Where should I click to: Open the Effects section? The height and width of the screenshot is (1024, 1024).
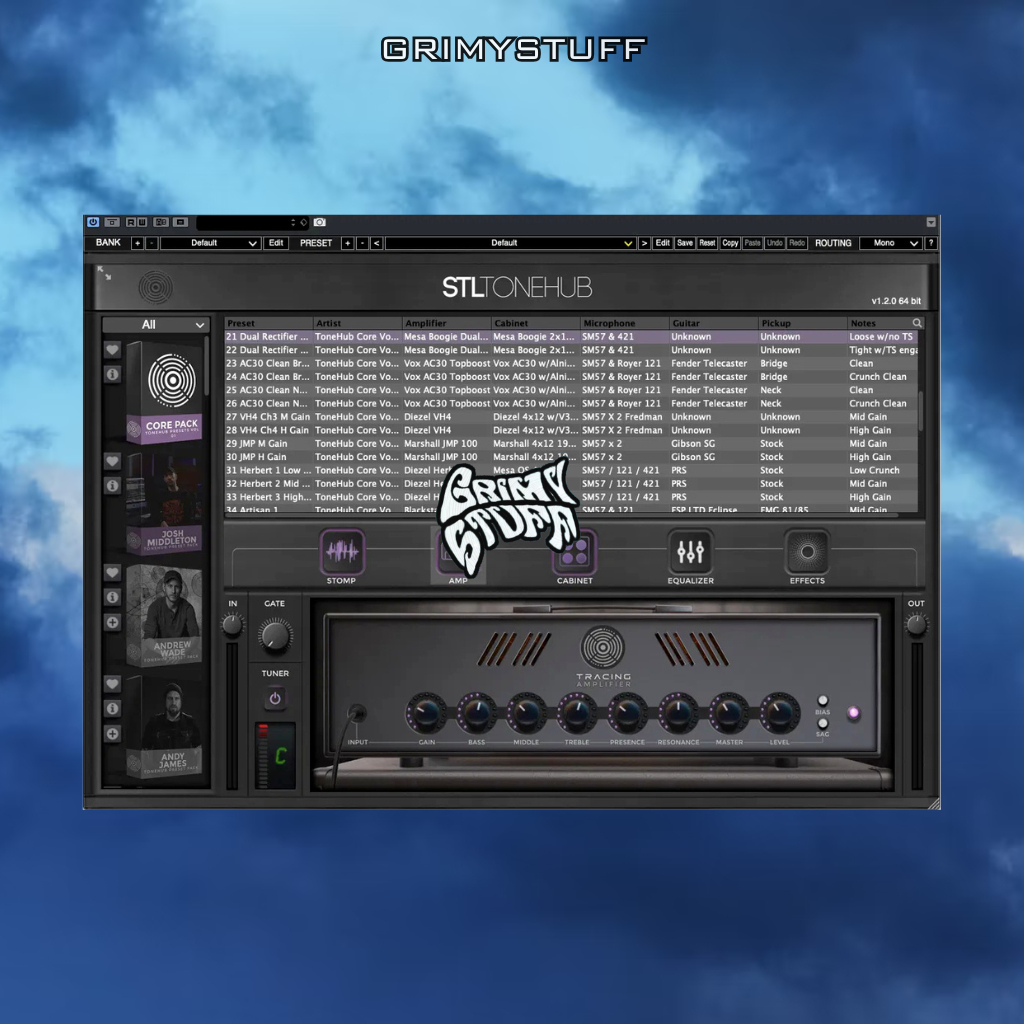click(x=807, y=556)
